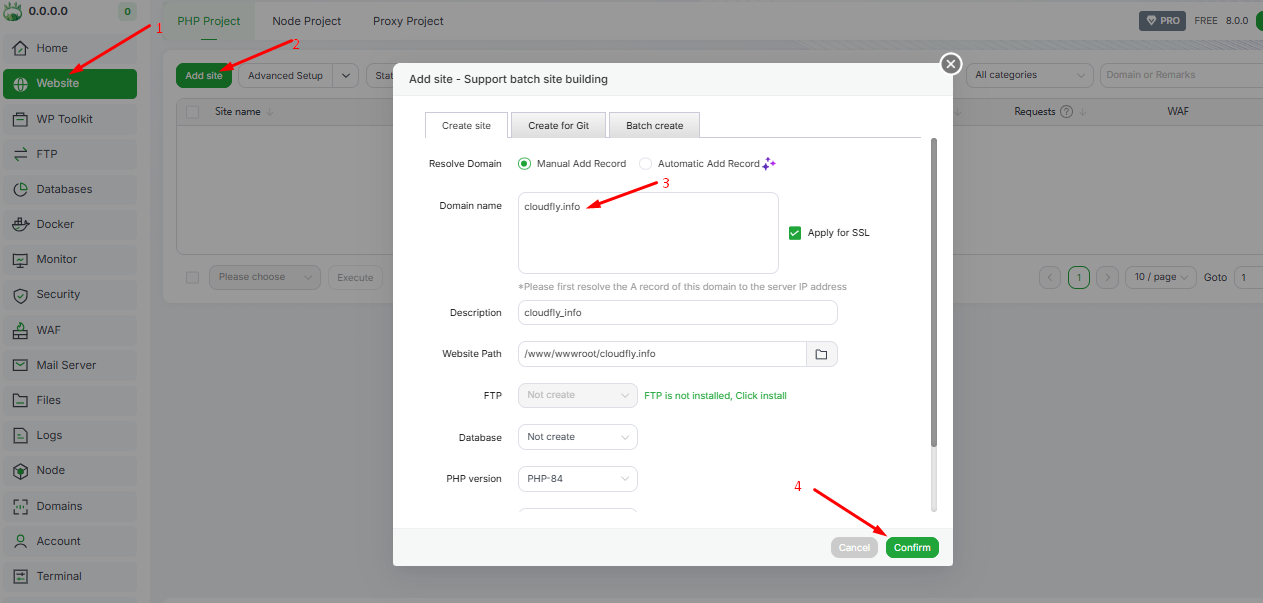Image resolution: width=1263 pixels, height=603 pixels.
Task: Open Databases via its sidebar icon
Action: point(20,189)
